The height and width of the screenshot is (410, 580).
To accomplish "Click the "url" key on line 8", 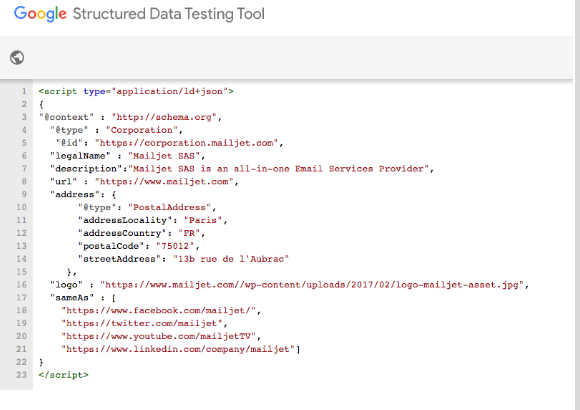I will [x=64, y=181].
